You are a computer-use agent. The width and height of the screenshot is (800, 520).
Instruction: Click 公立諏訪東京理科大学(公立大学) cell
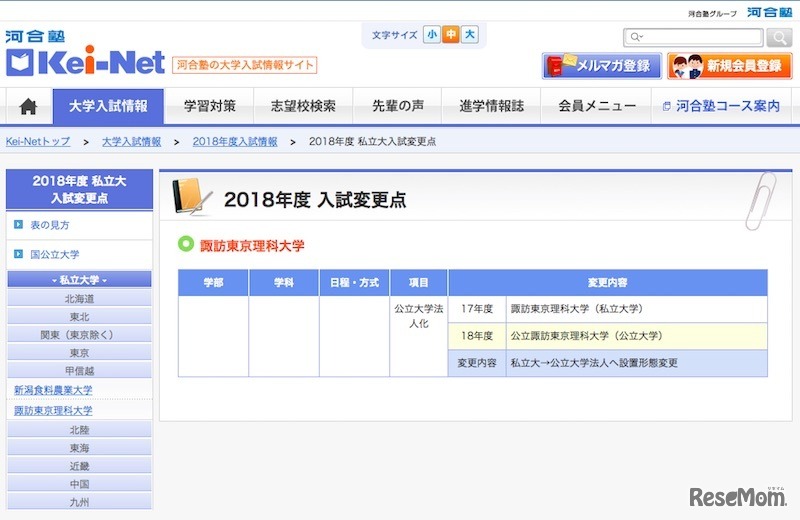point(636,336)
